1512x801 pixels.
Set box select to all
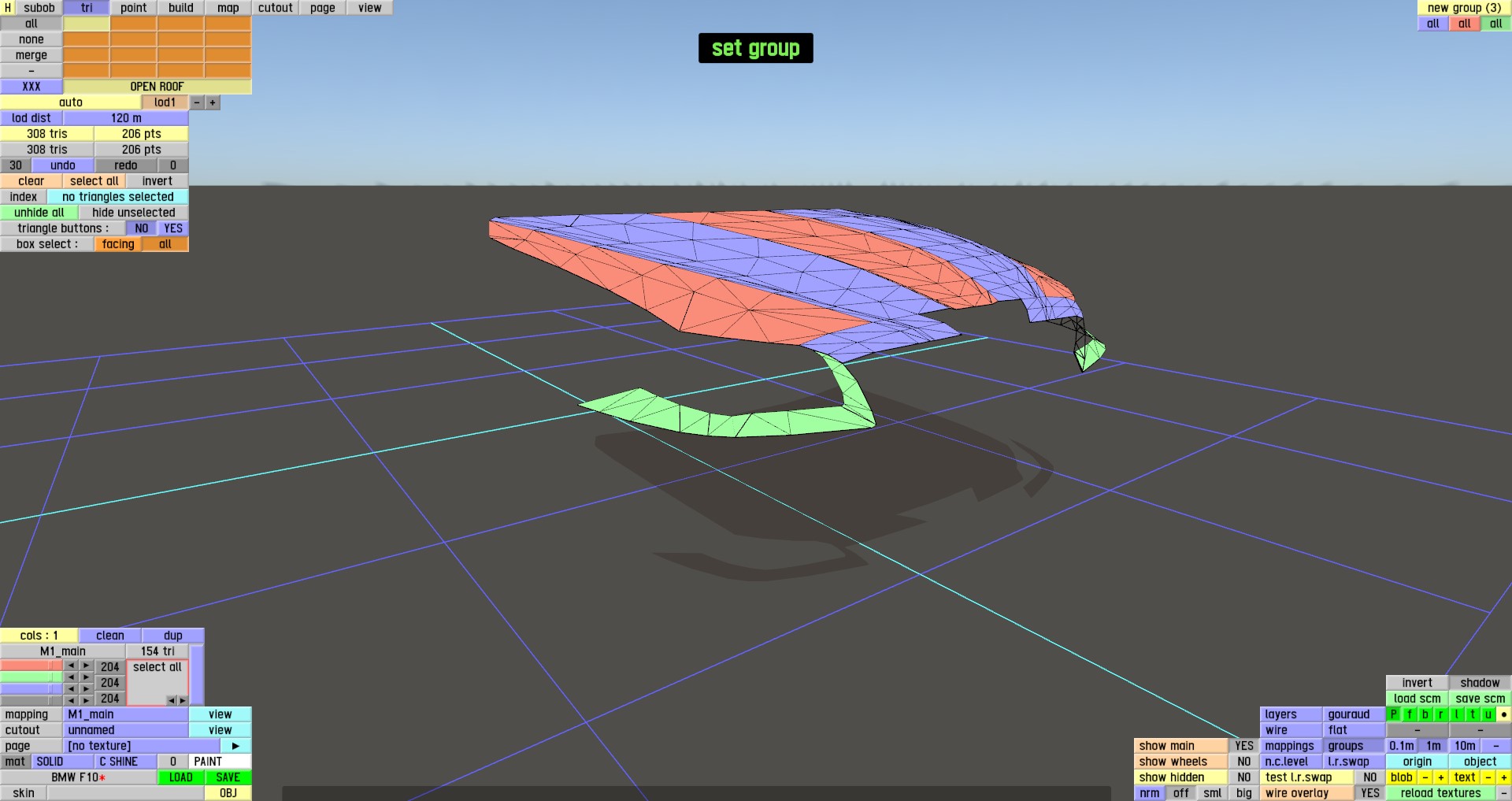click(165, 244)
